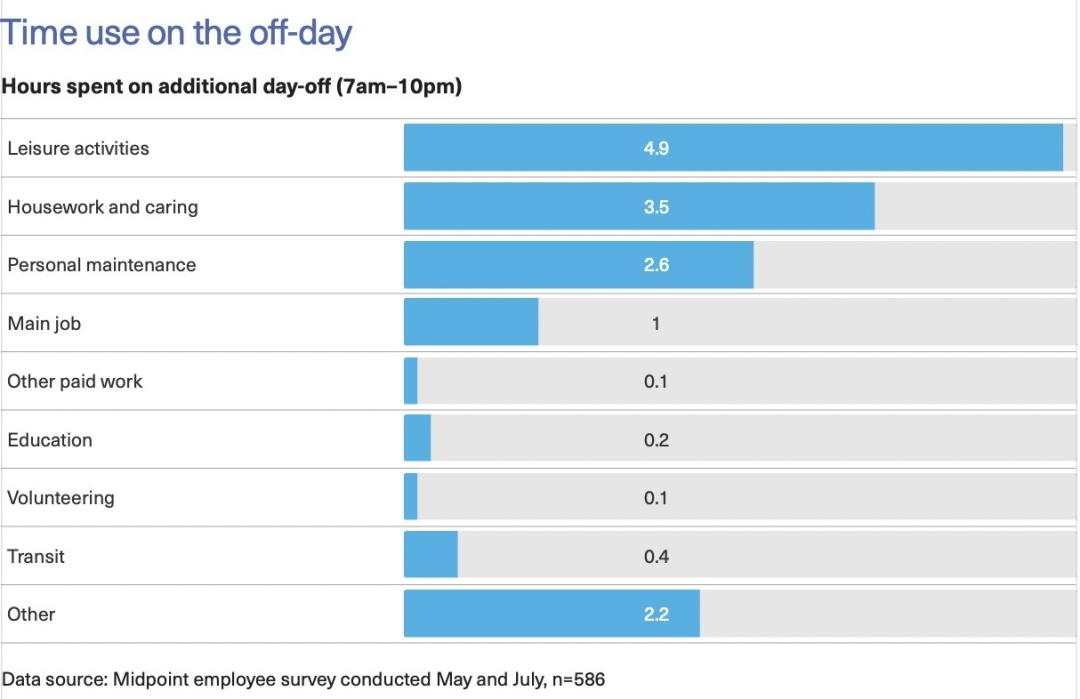Select the 0.2 value in Education row
The height and width of the screenshot is (699, 1080).
click(656, 440)
